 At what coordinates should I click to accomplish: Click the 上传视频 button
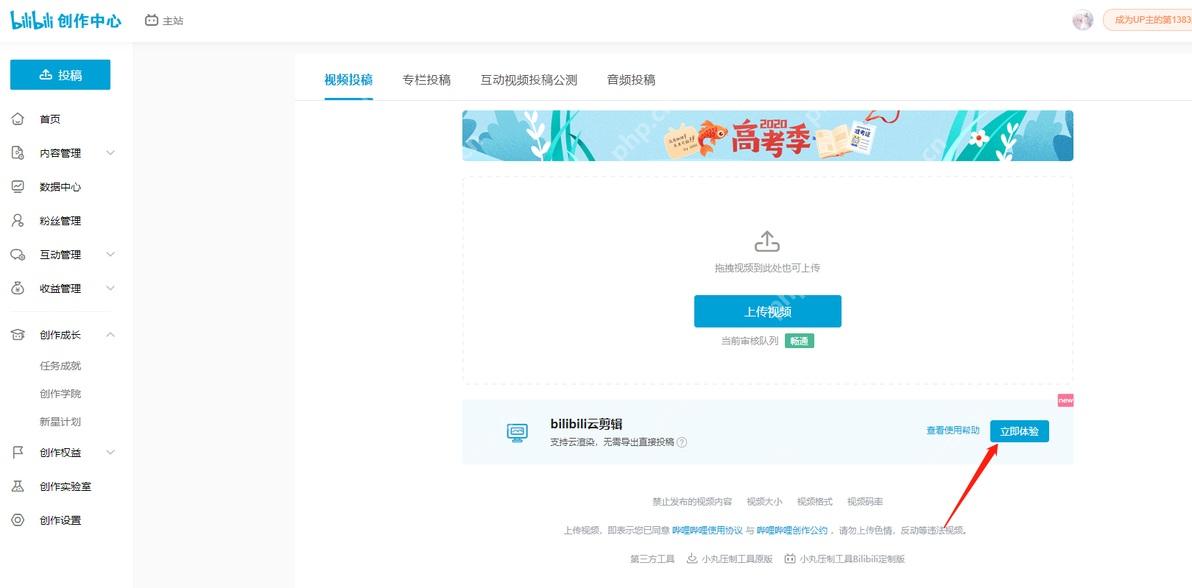point(767,311)
